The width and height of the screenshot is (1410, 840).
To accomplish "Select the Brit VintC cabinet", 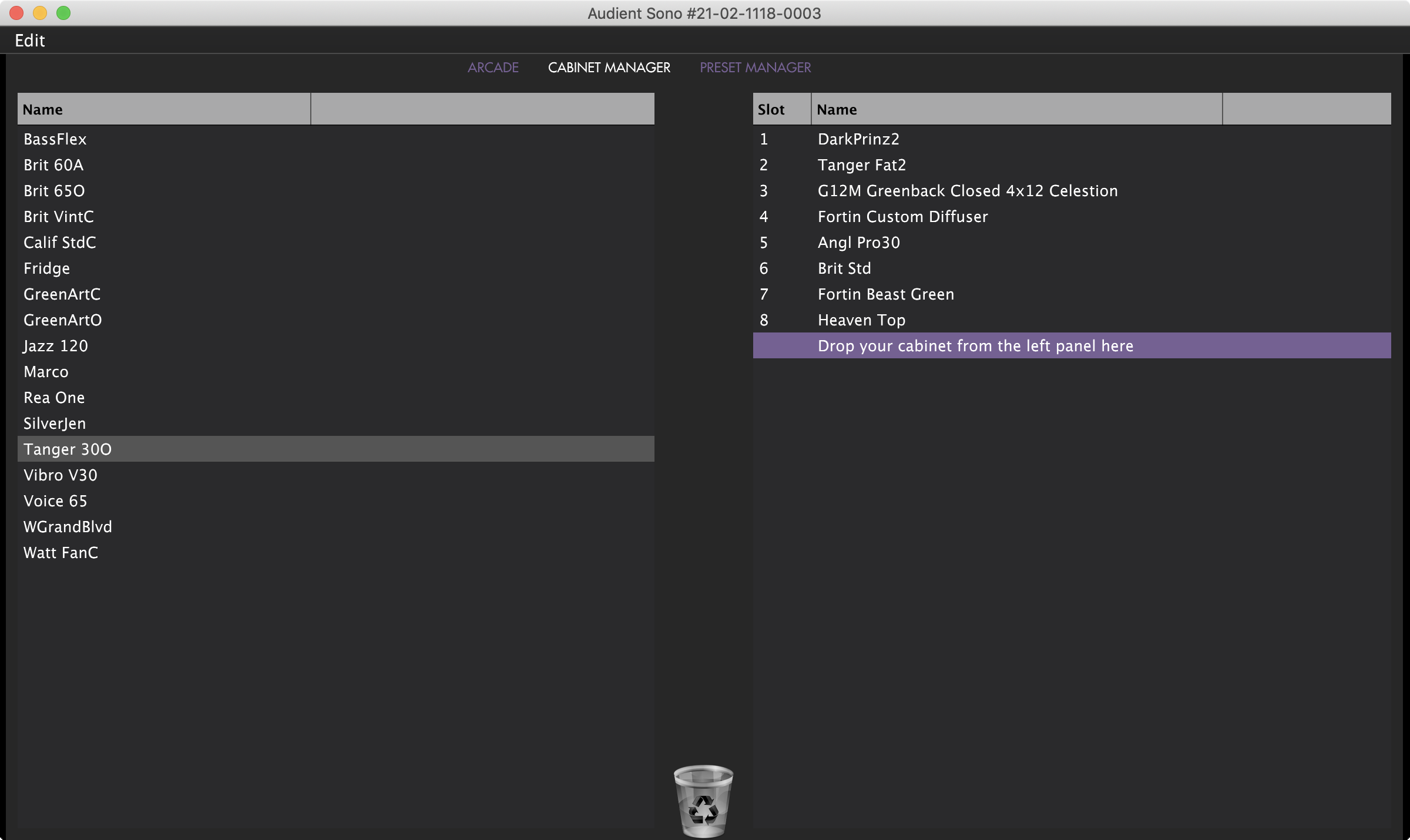I will coord(336,217).
